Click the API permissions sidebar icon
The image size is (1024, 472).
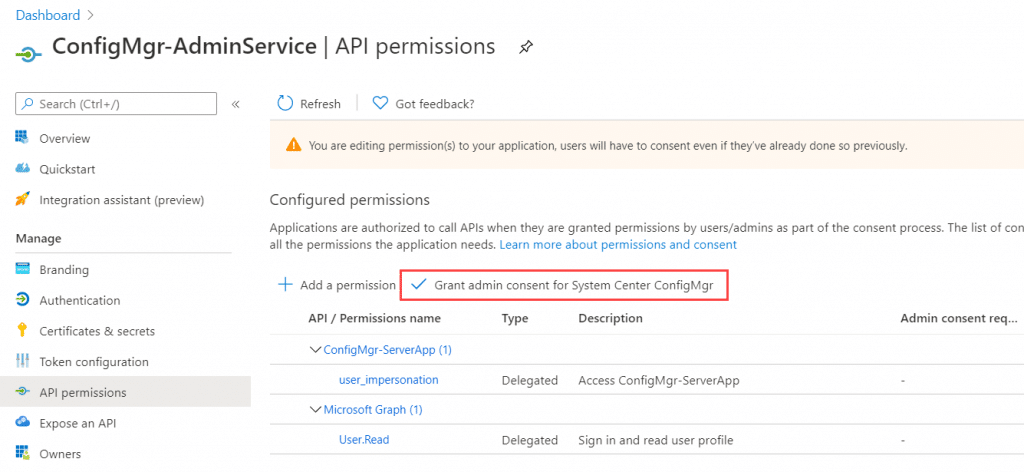22,392
